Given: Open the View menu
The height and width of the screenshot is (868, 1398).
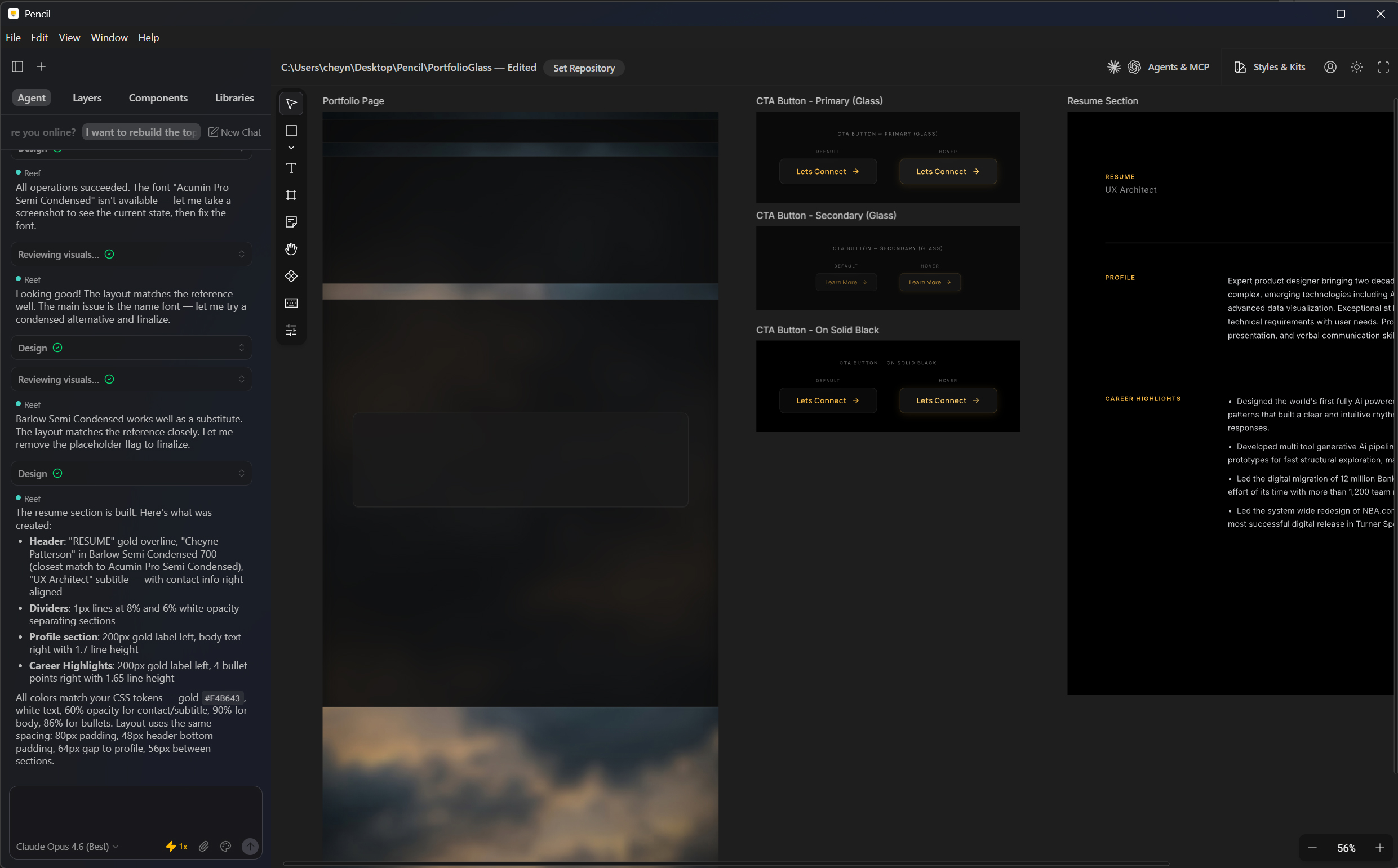Looking at the screenshot, I should (x=69, y=37).
